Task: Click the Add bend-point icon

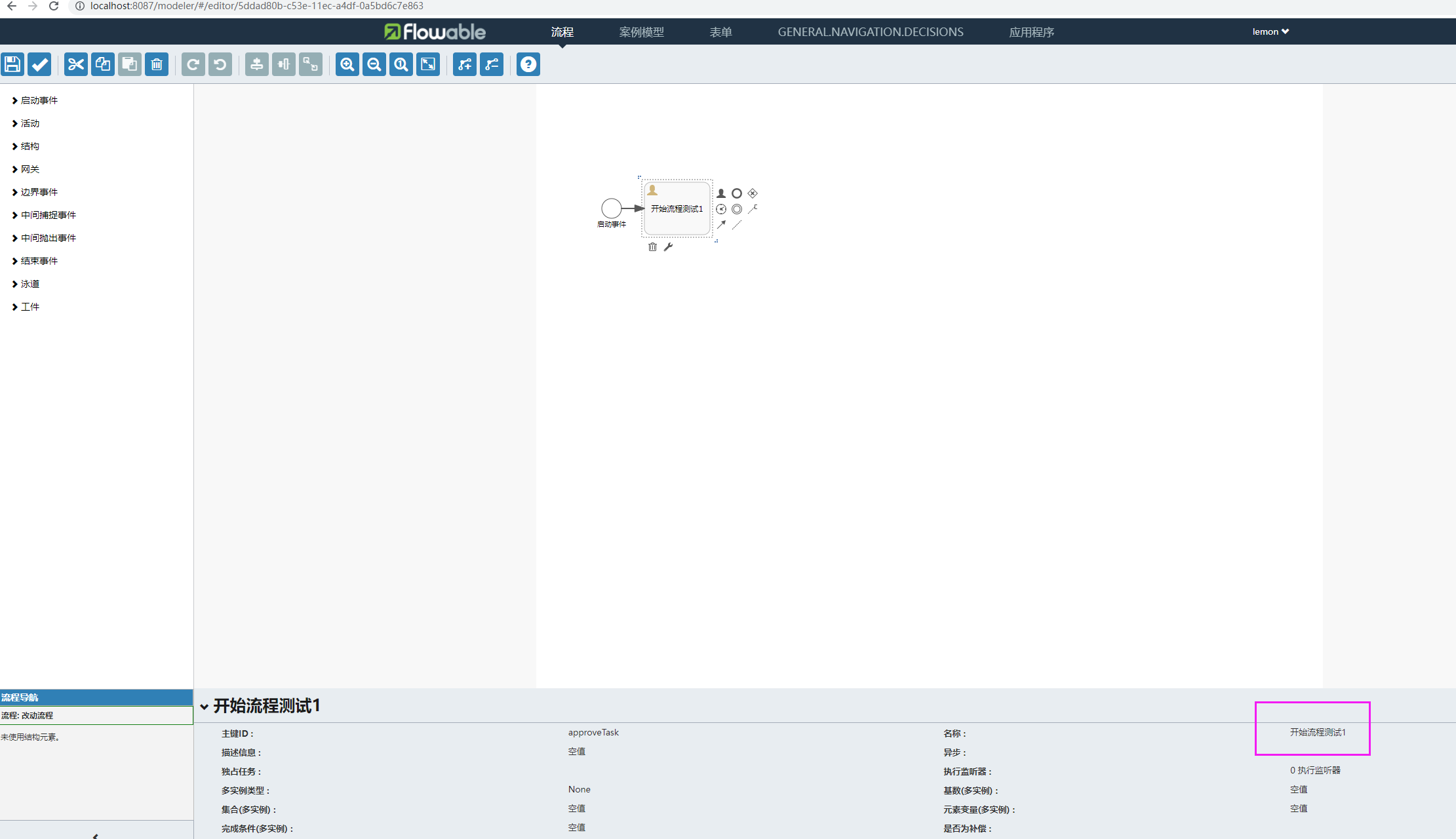Action: 465,64
